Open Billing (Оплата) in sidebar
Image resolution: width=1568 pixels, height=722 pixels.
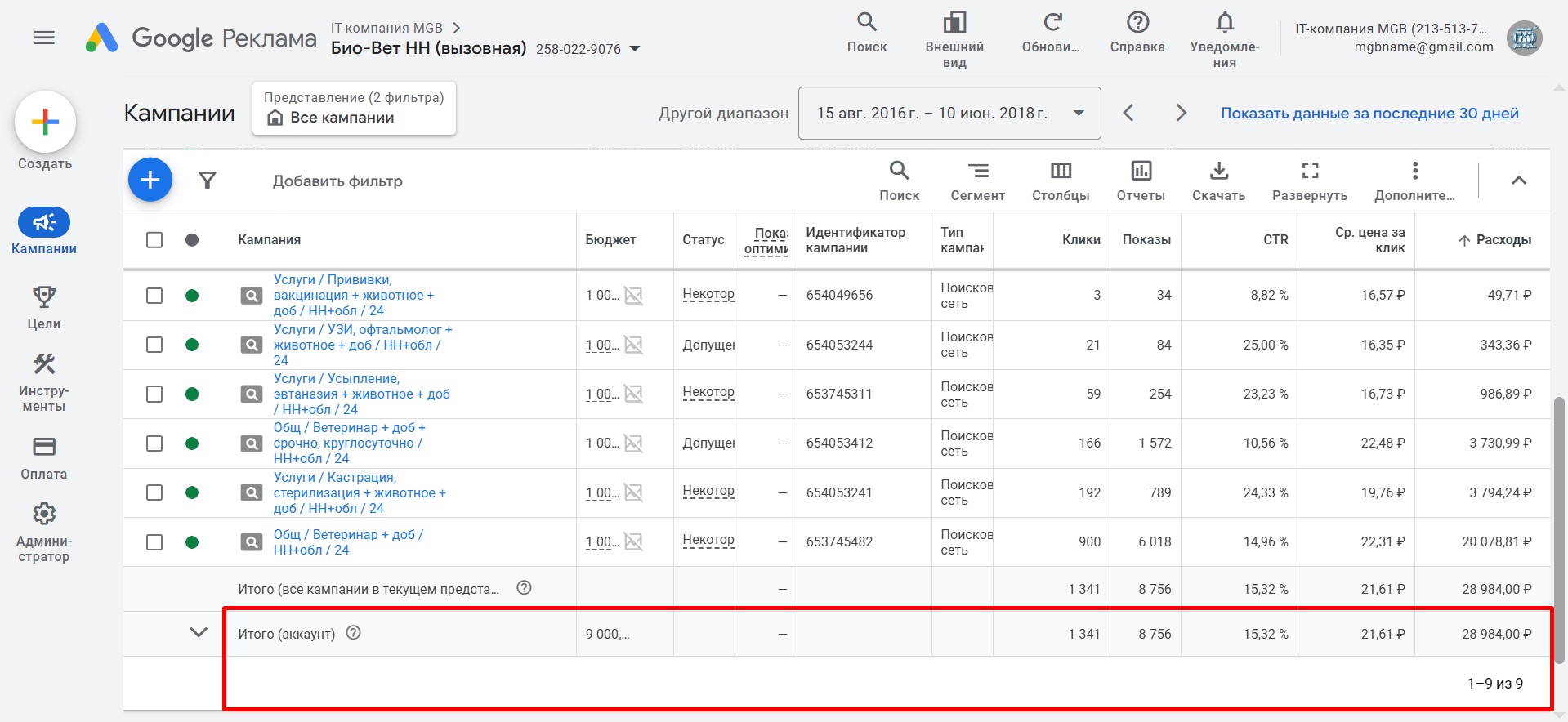pyautogui.click(x=44, y=457)
